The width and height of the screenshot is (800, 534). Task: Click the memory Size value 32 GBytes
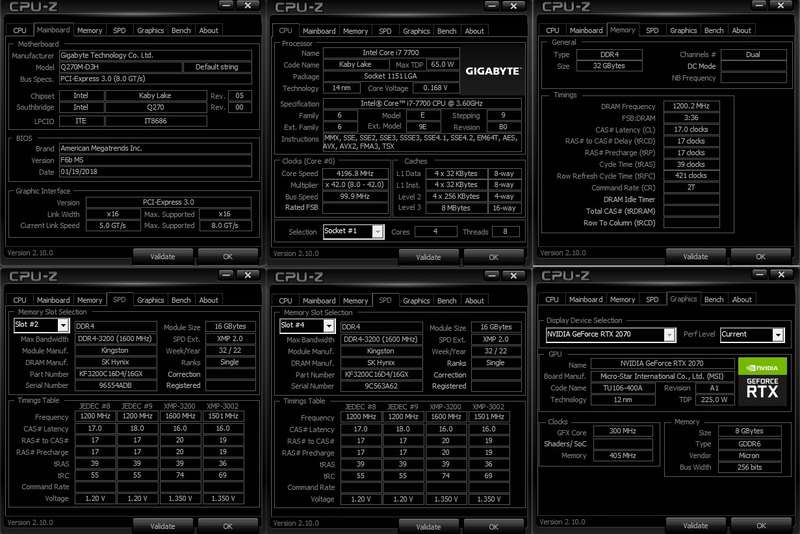pyautogui.click(x=609, y=66)
